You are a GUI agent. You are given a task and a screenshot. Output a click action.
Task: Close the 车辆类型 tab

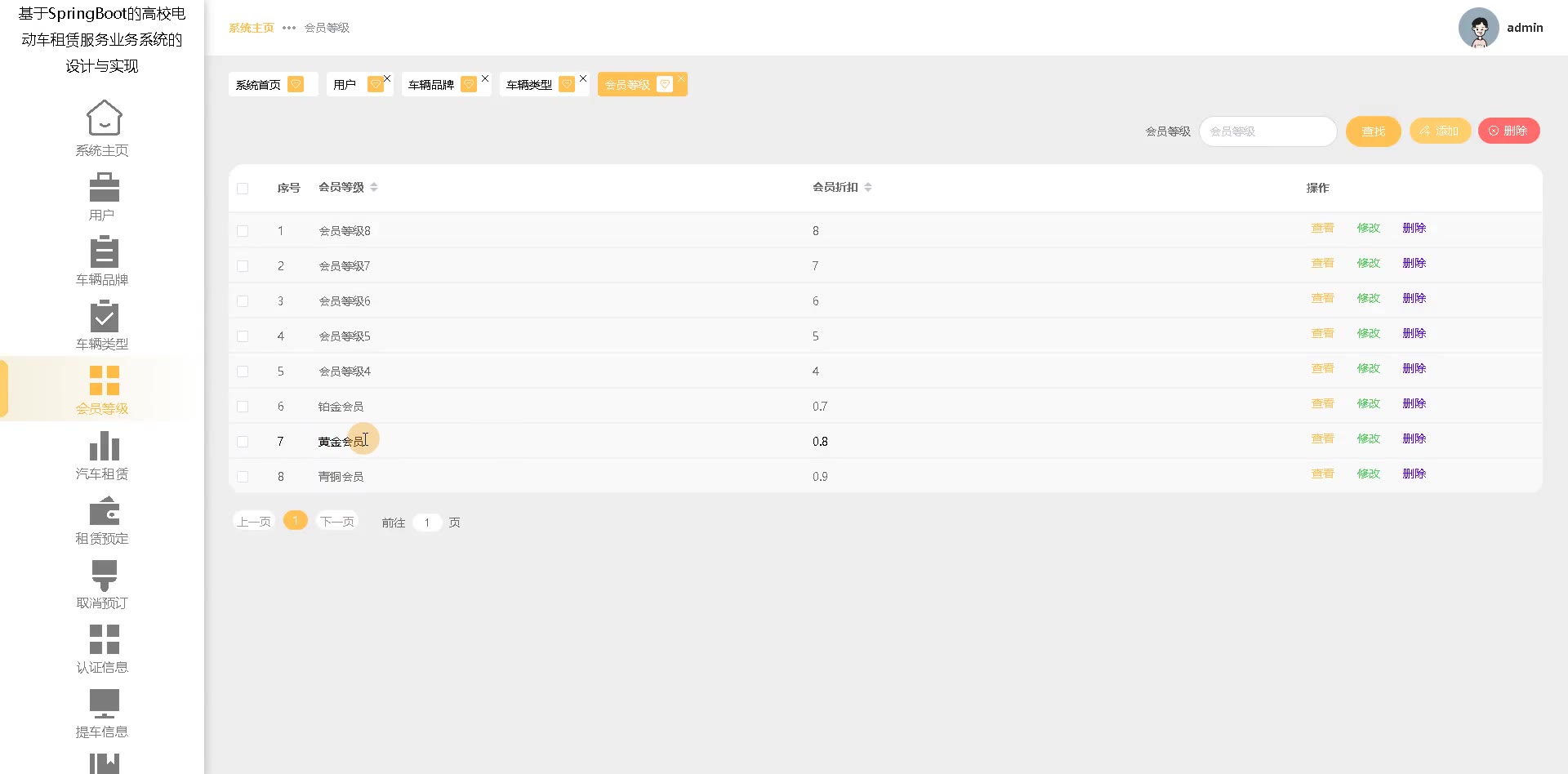click(x=583, y=78)
